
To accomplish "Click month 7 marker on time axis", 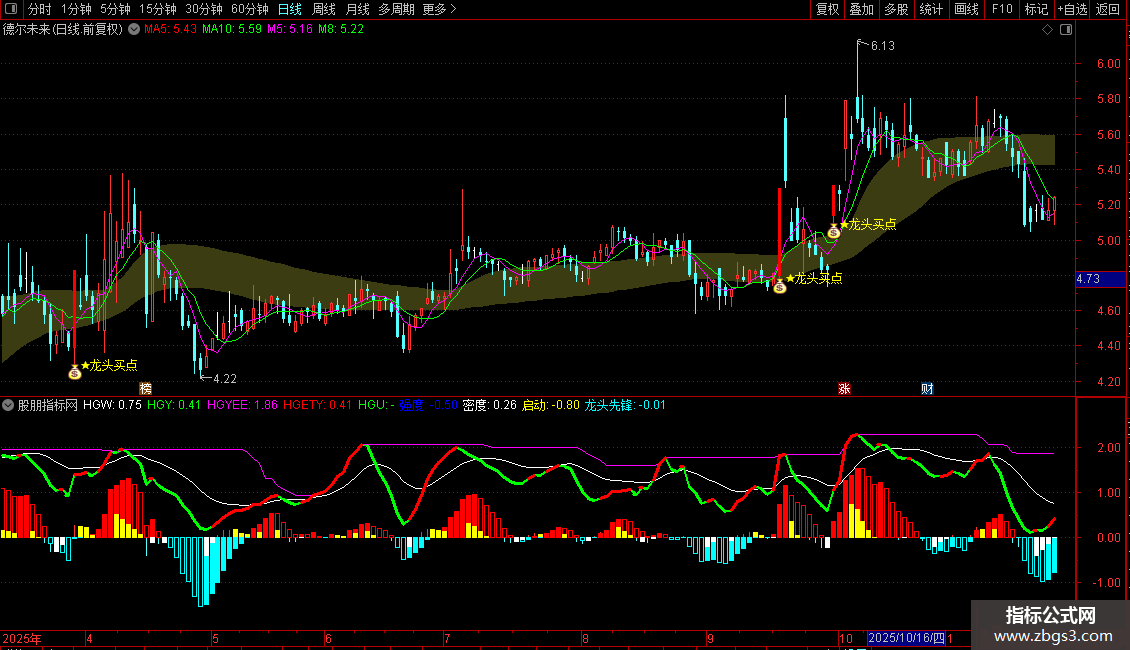I will click(447, 638).
